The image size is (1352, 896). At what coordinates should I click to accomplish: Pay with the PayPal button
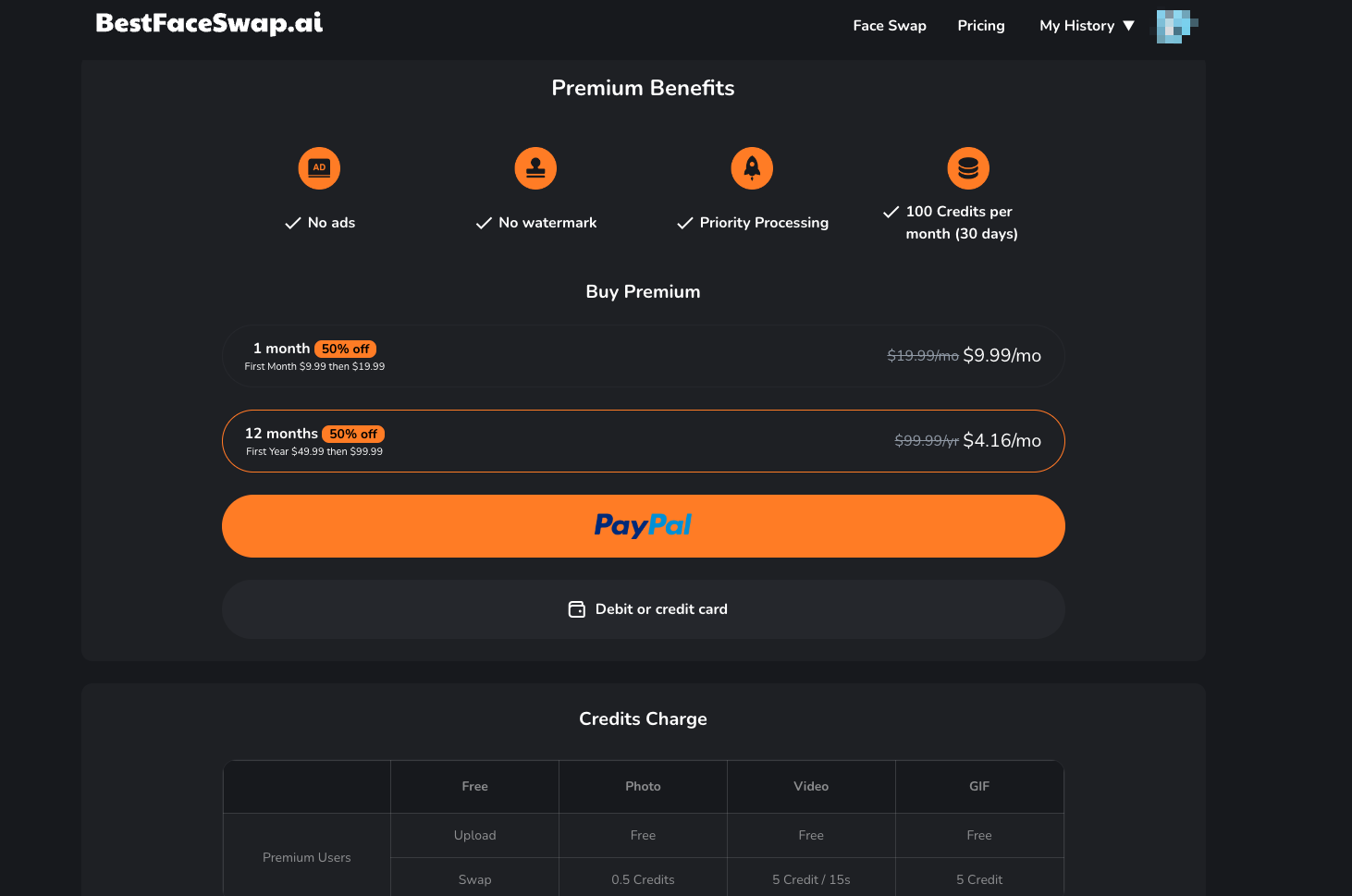pos(643,526)
